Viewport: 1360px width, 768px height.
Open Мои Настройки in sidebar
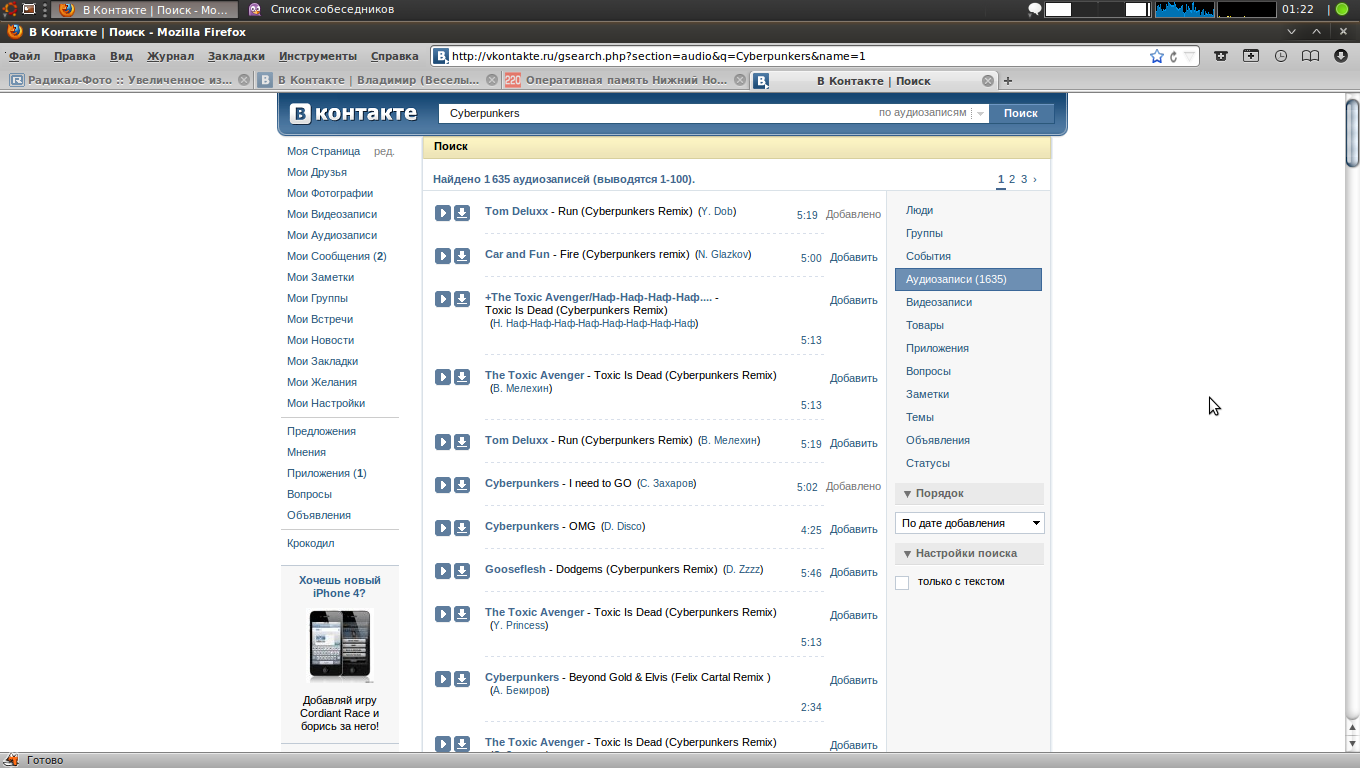326,404
